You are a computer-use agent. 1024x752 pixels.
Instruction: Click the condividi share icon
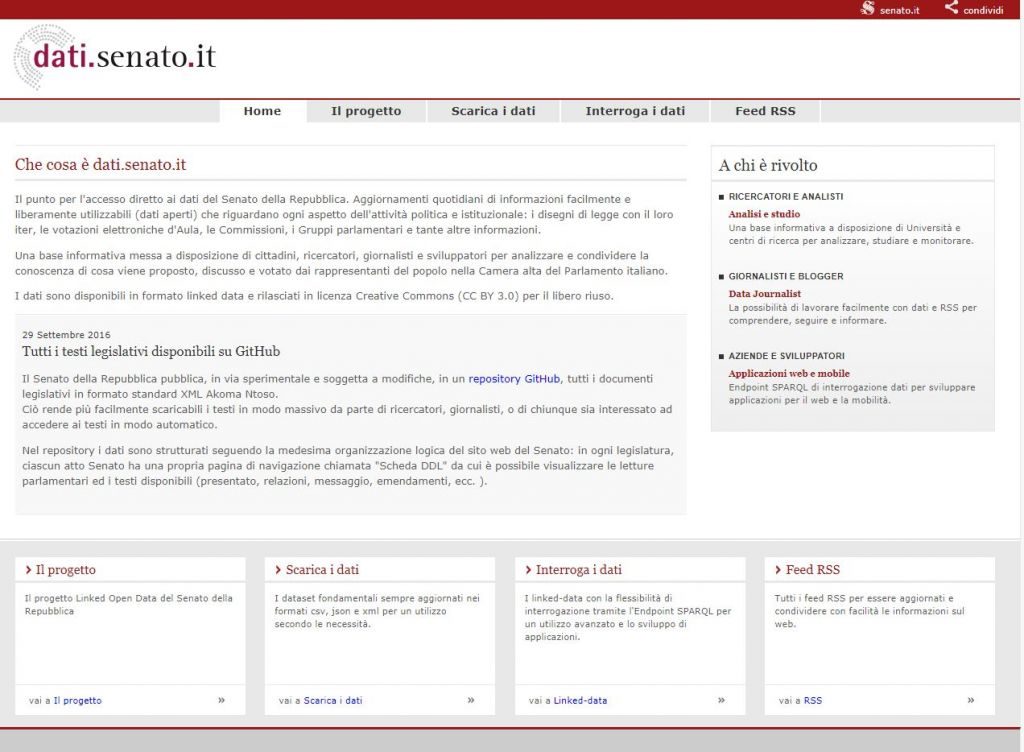coord(952,8)
